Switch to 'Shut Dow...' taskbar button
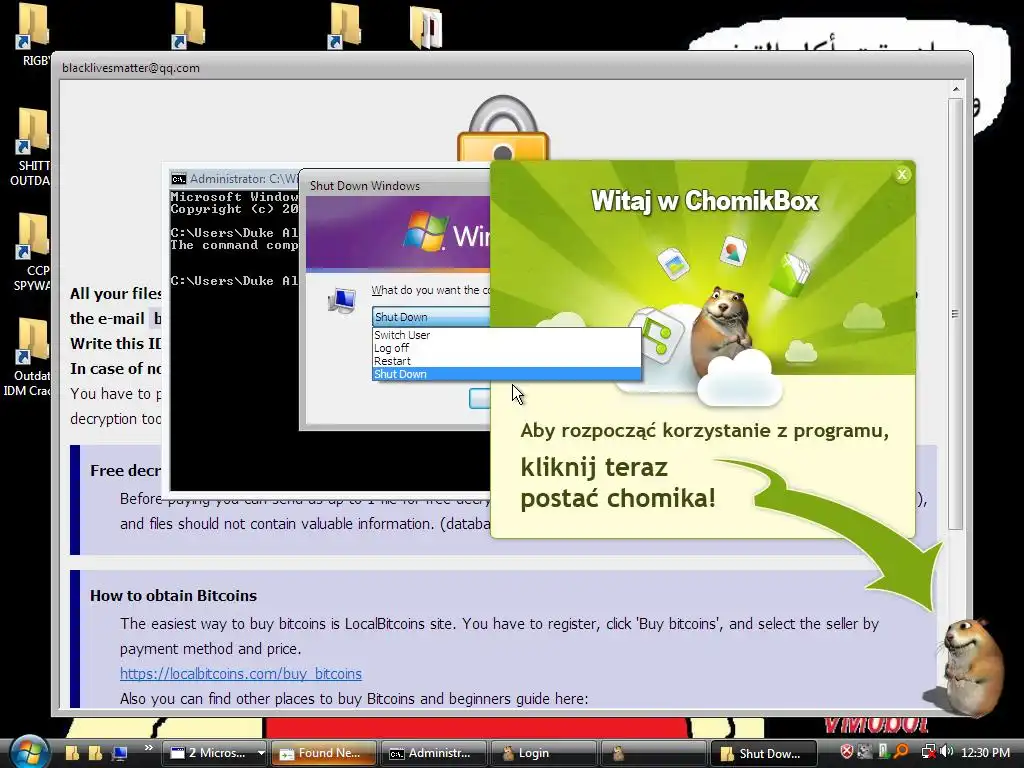Image resolution: width=1024 pixels, height=768 pixels. pyautogui.click(x=763, y=753)
